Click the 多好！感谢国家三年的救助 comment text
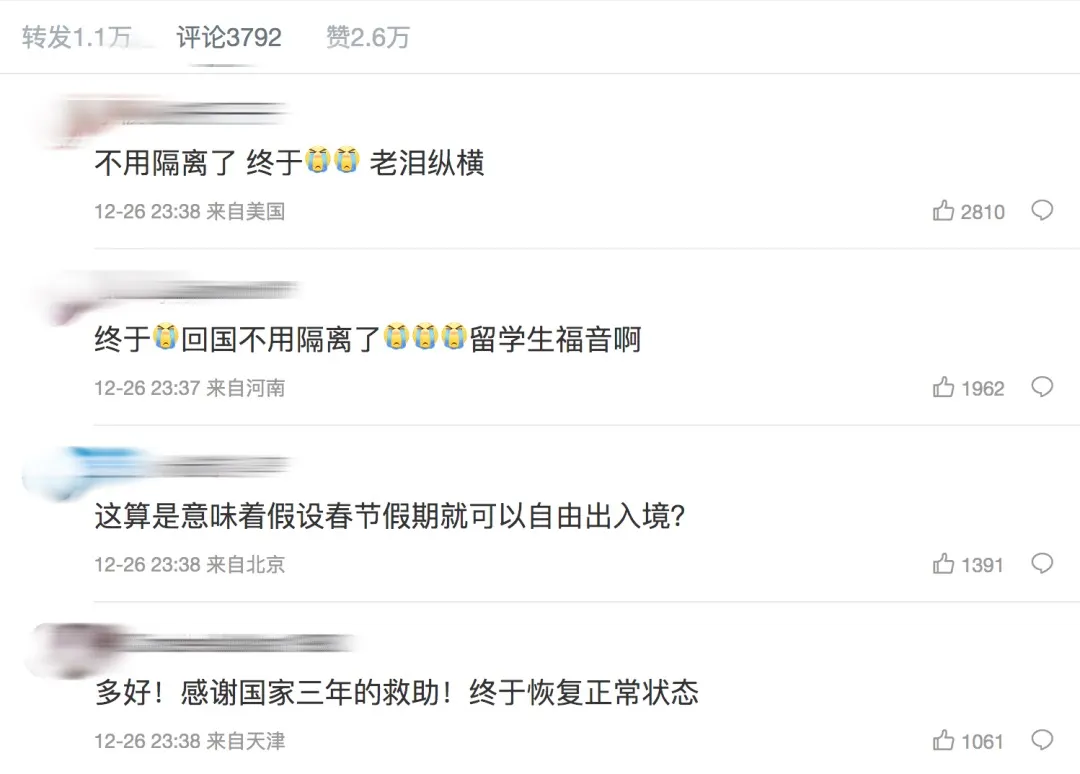Screen dimensions: 1080x774 pyautogui.click(x=396, y=692)
